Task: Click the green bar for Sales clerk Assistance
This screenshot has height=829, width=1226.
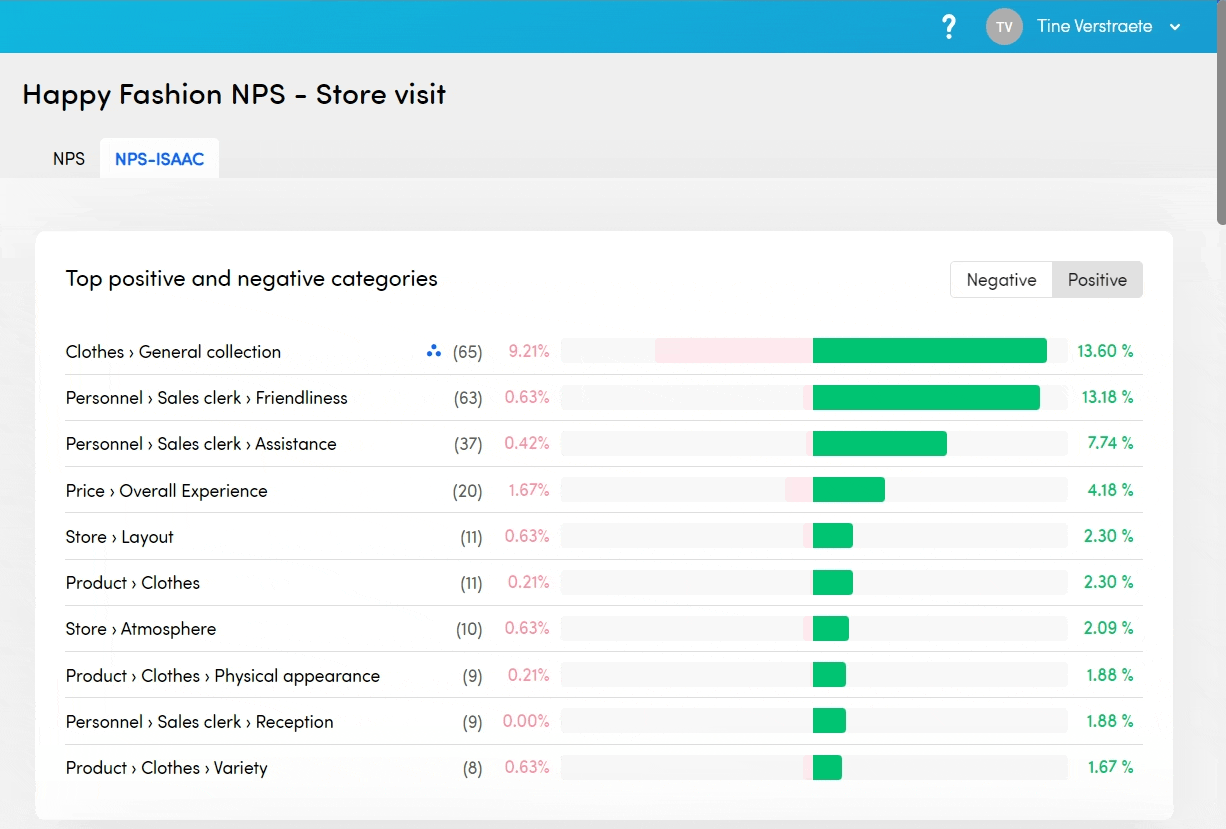Action: coord(879,444)
